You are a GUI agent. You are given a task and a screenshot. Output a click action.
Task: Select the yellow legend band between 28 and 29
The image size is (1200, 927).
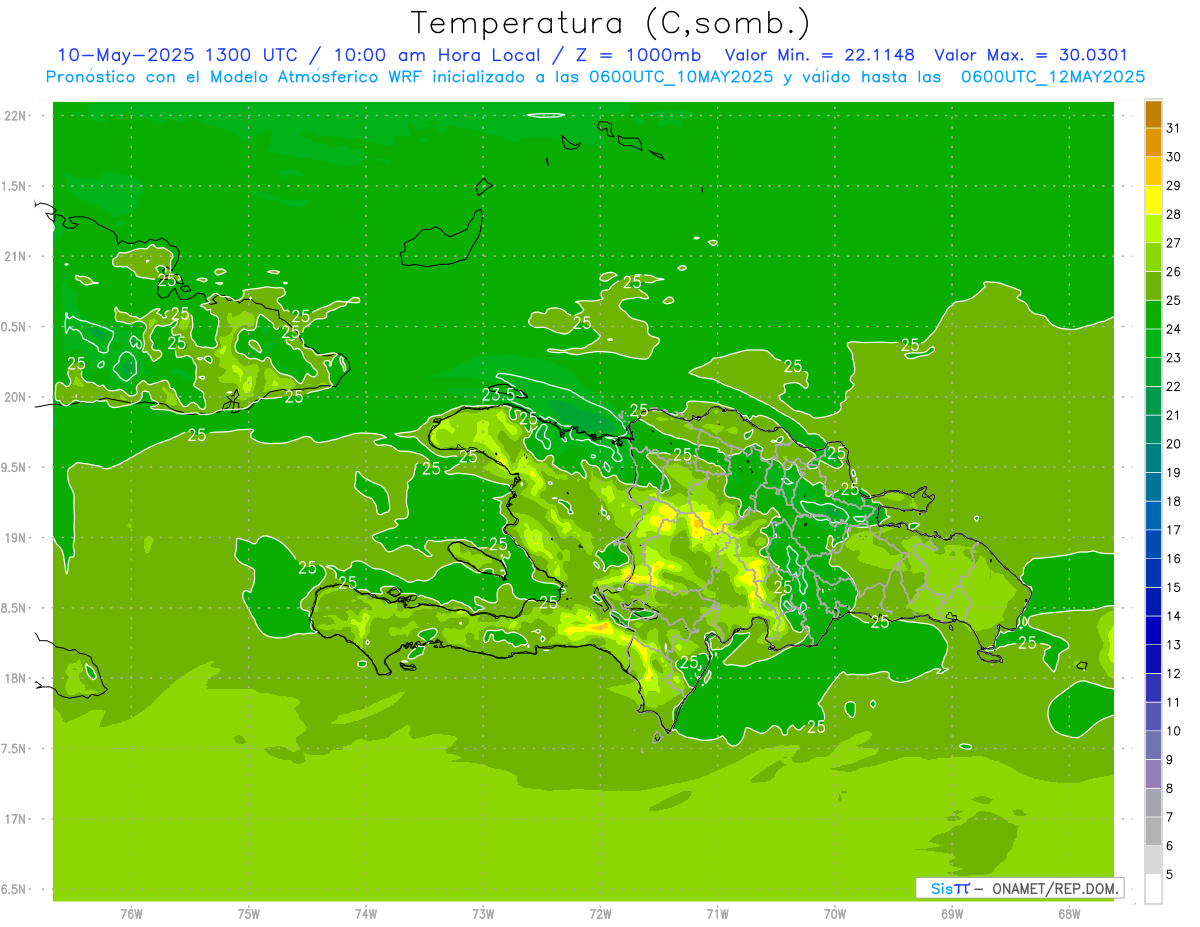coord(1153,200)
